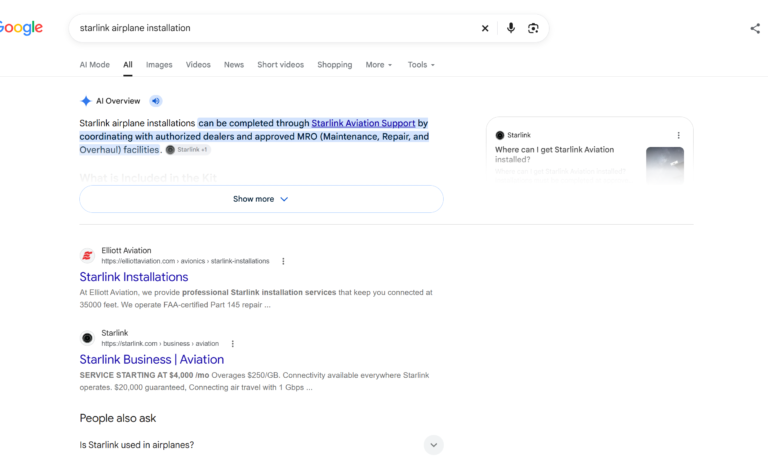Select the All results tab
This screenshot has width=768, height=456.
[128, 65]
